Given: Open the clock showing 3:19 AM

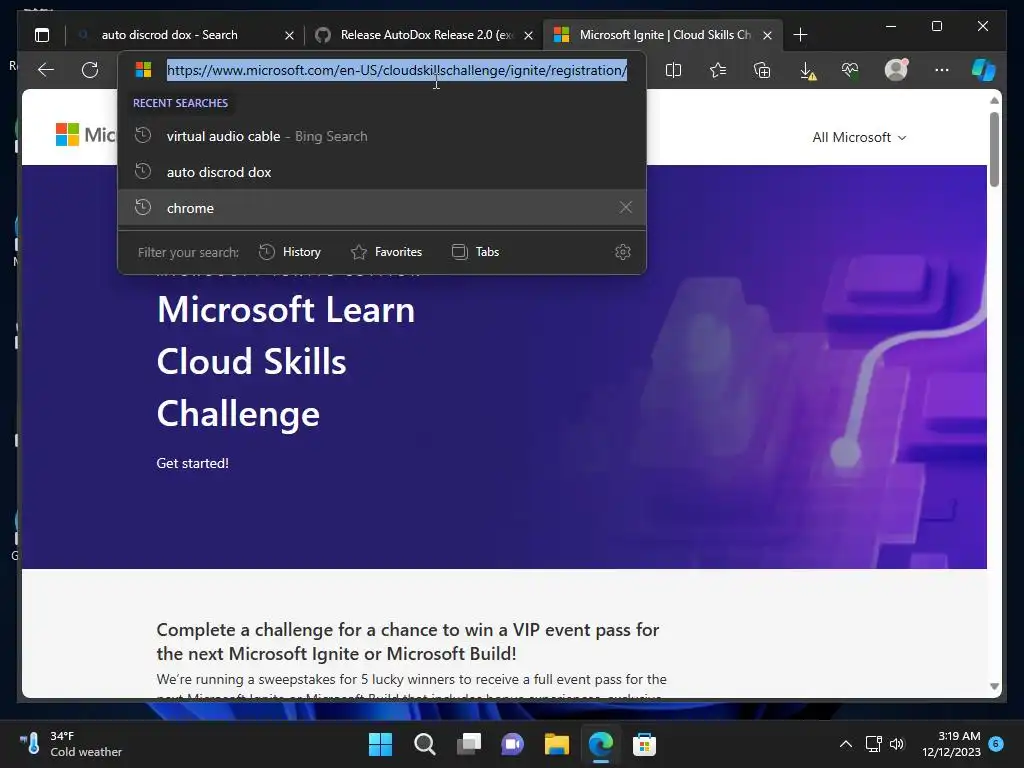Looking at the screenshot, I should [x=952, y=744].
